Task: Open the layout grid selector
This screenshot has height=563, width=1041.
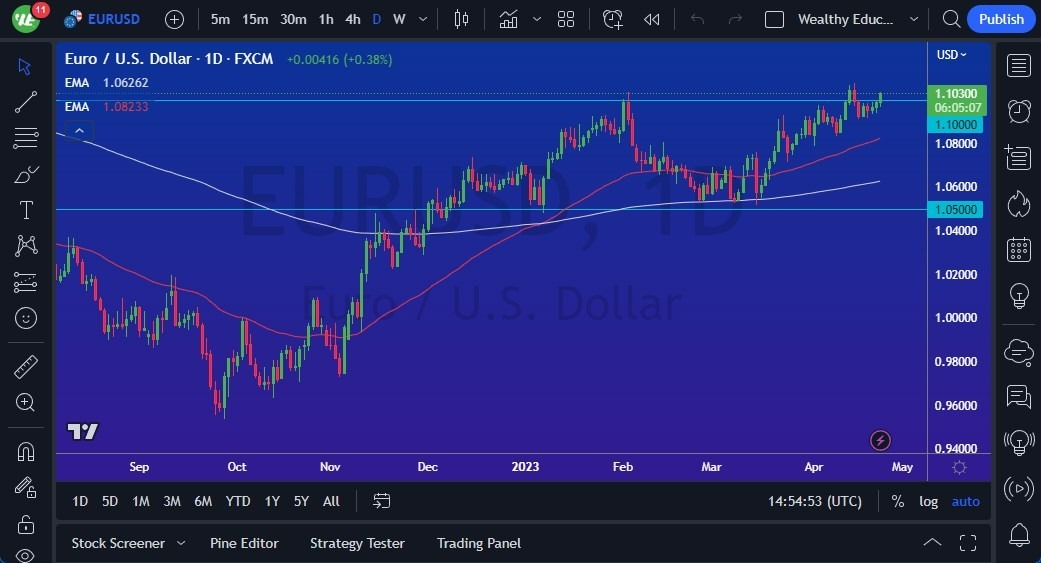Action: (x=566, y=19)
